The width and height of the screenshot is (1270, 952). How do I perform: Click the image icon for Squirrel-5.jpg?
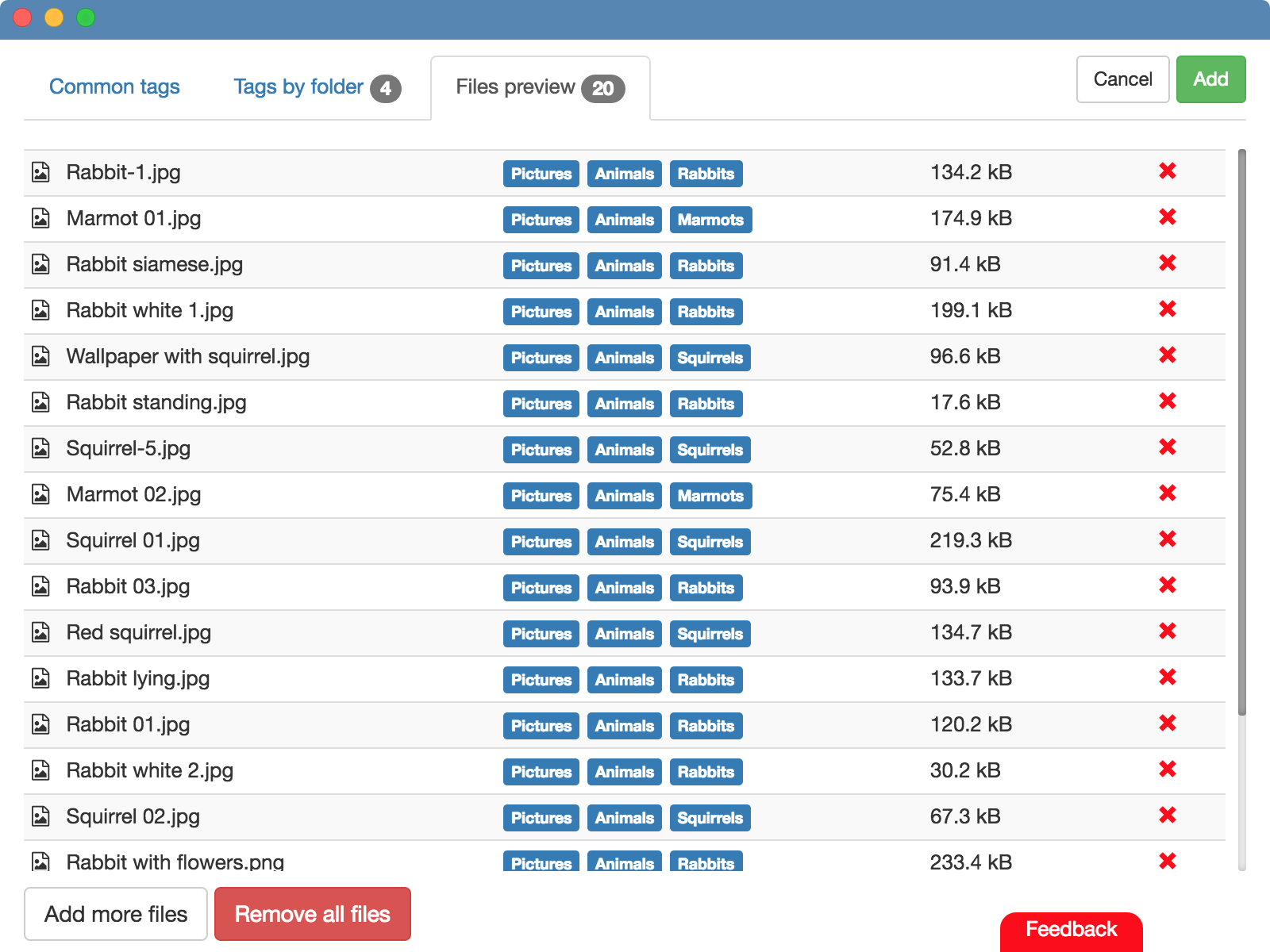point(40,448)
